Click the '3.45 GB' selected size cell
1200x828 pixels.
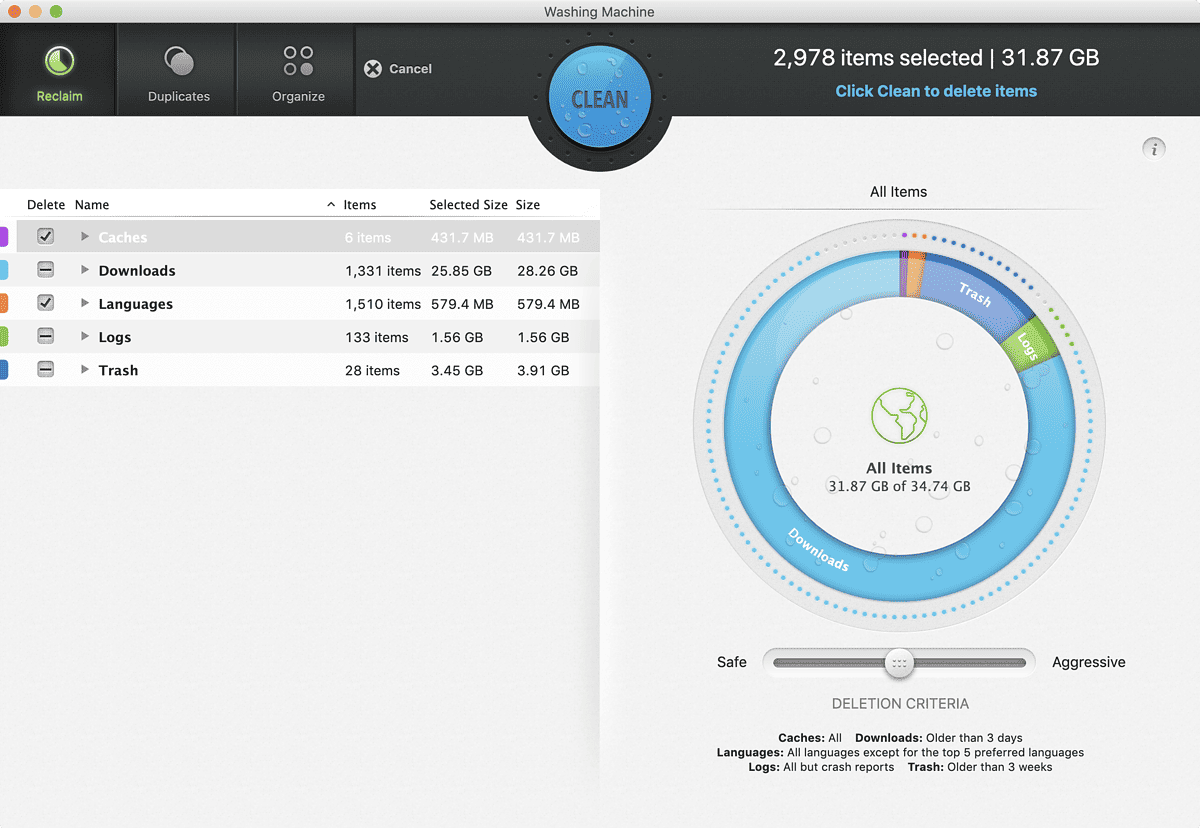(457, 370)
